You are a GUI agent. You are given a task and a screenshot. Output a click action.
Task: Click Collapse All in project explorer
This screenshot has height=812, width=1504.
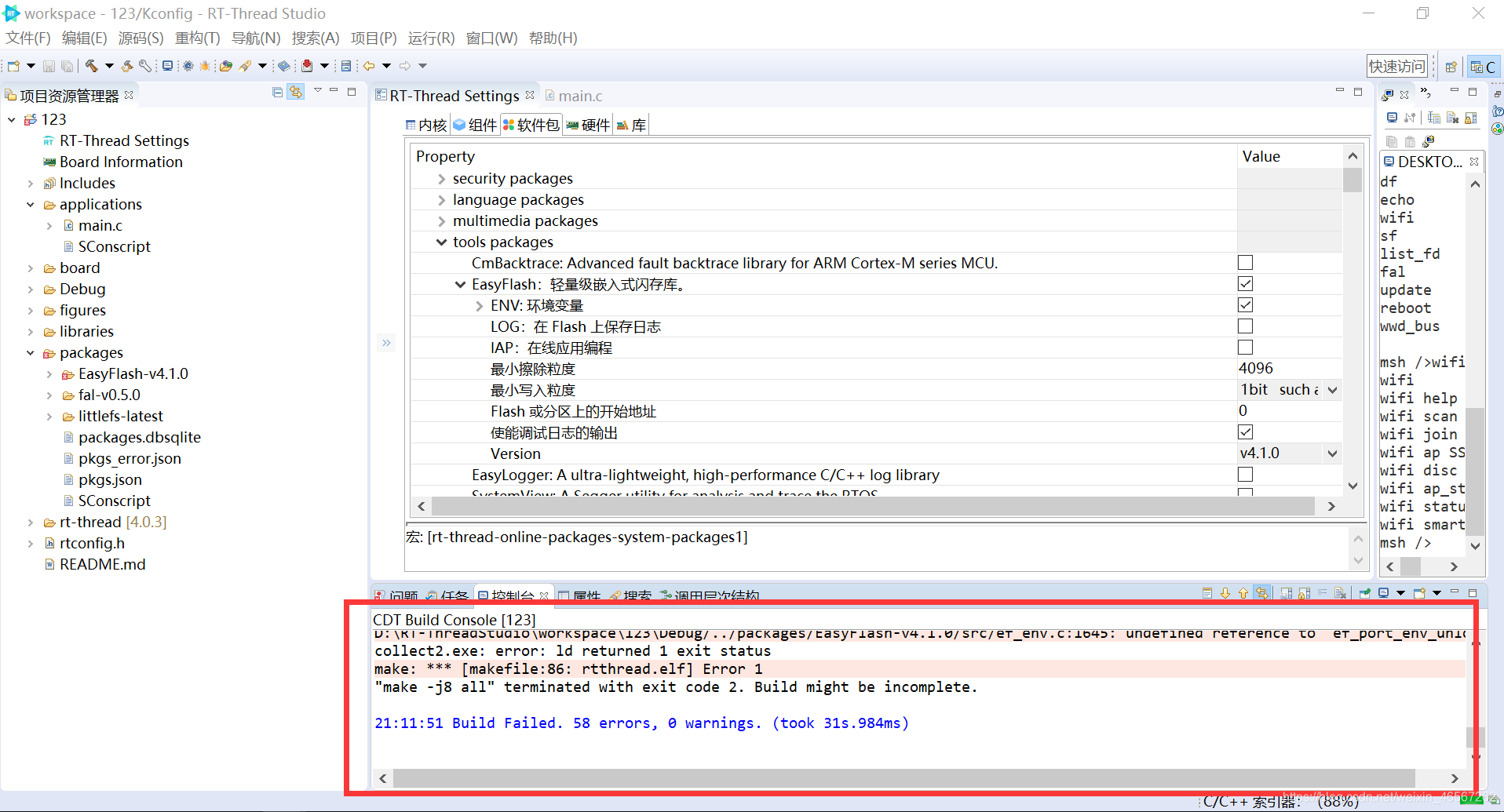click(x=277, y=92)
